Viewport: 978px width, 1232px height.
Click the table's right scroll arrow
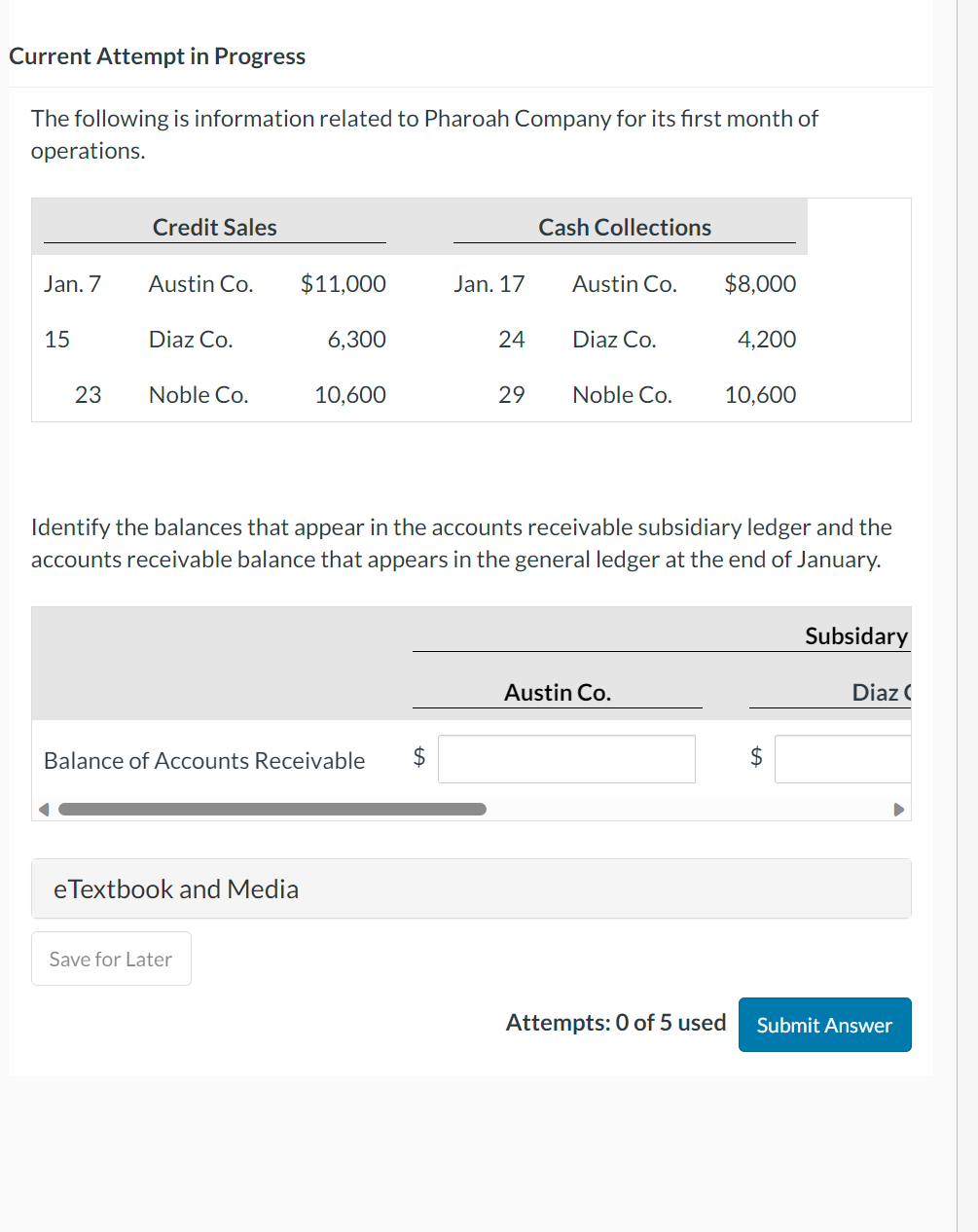tap(899, 810)
